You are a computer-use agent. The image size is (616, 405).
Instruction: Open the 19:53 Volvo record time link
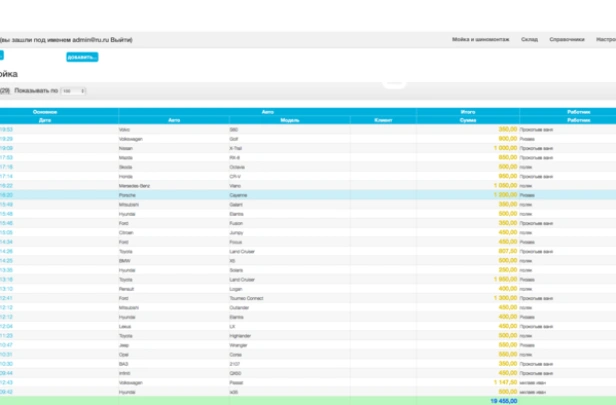point(6,129)
